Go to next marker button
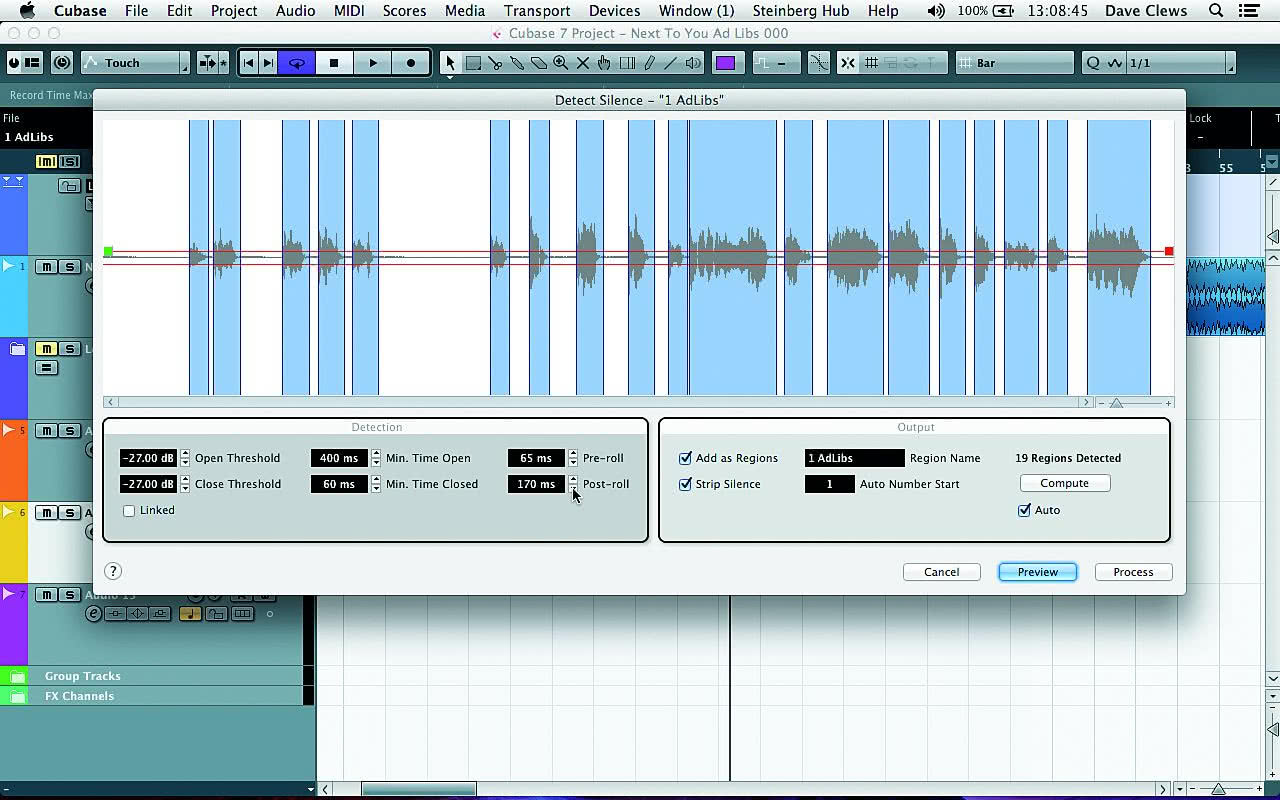The image size is (1280, 800). coord(268,63)
